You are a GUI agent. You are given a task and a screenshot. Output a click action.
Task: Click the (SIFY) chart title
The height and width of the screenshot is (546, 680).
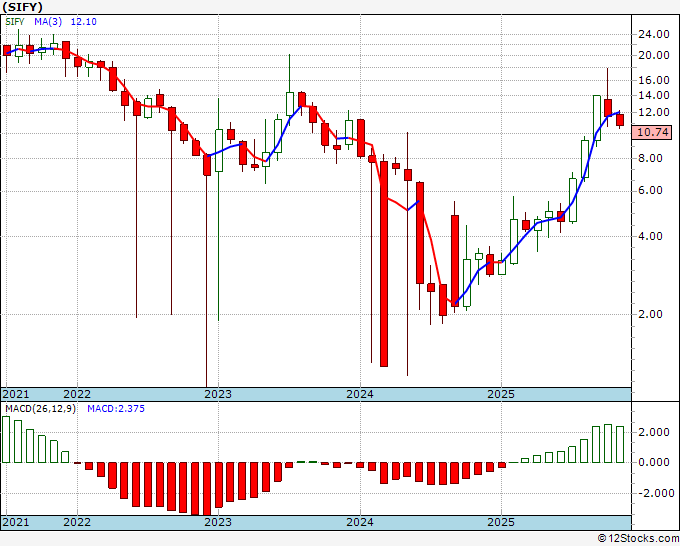[22, 7]
